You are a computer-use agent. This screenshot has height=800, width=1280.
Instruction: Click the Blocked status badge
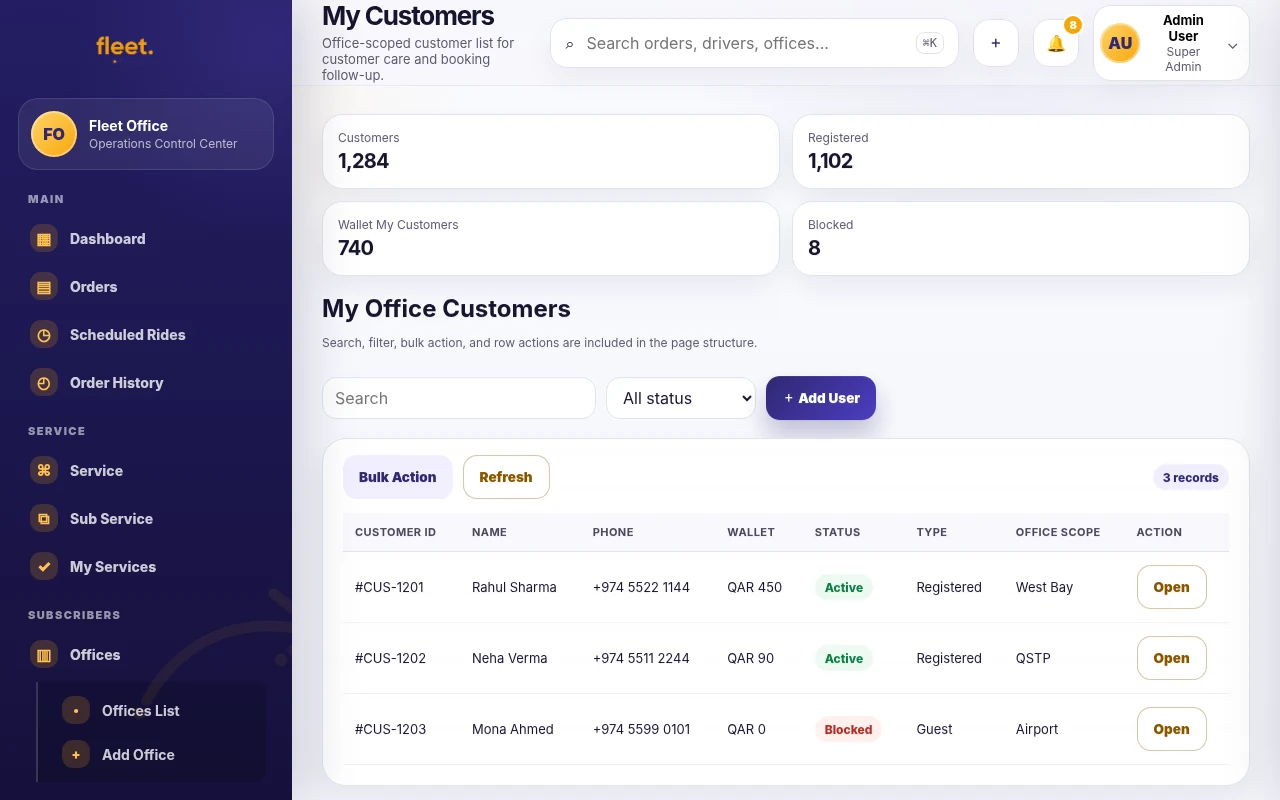pos(848,729)
